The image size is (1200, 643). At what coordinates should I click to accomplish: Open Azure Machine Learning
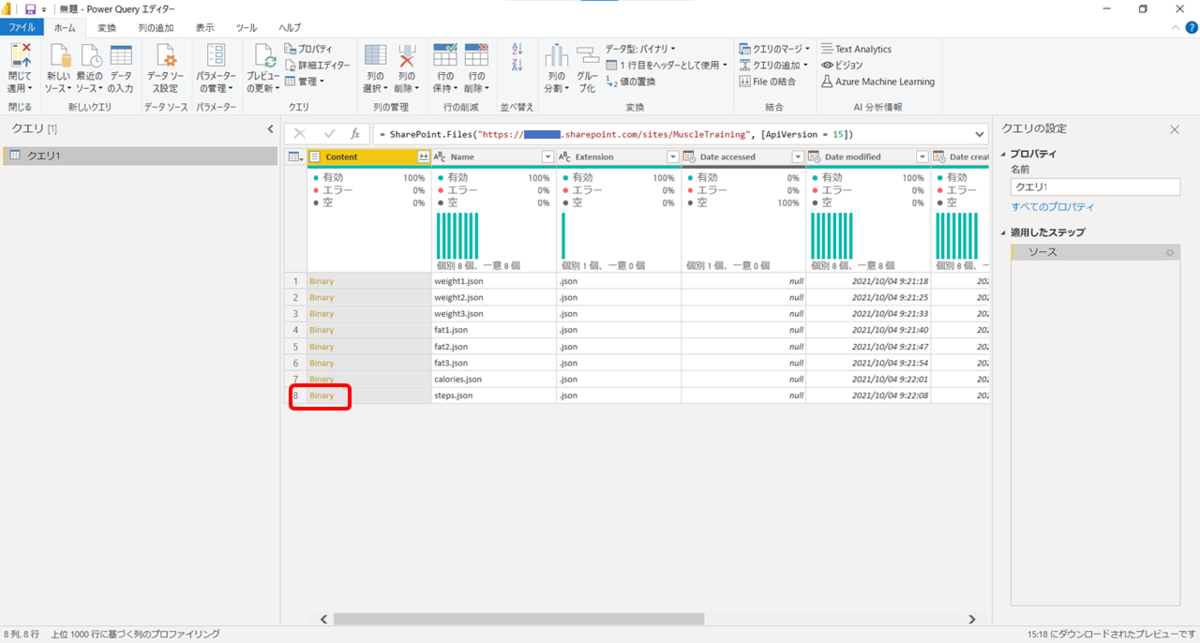coord(877,82)
